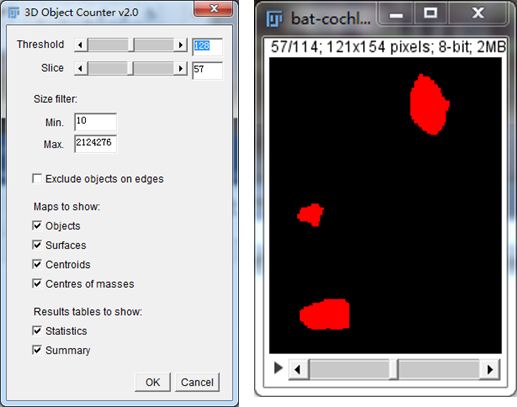Click the ImageJ icon in 3D Object Counter title bar
Screen dimensions: 517x407
tap(13, 13)
